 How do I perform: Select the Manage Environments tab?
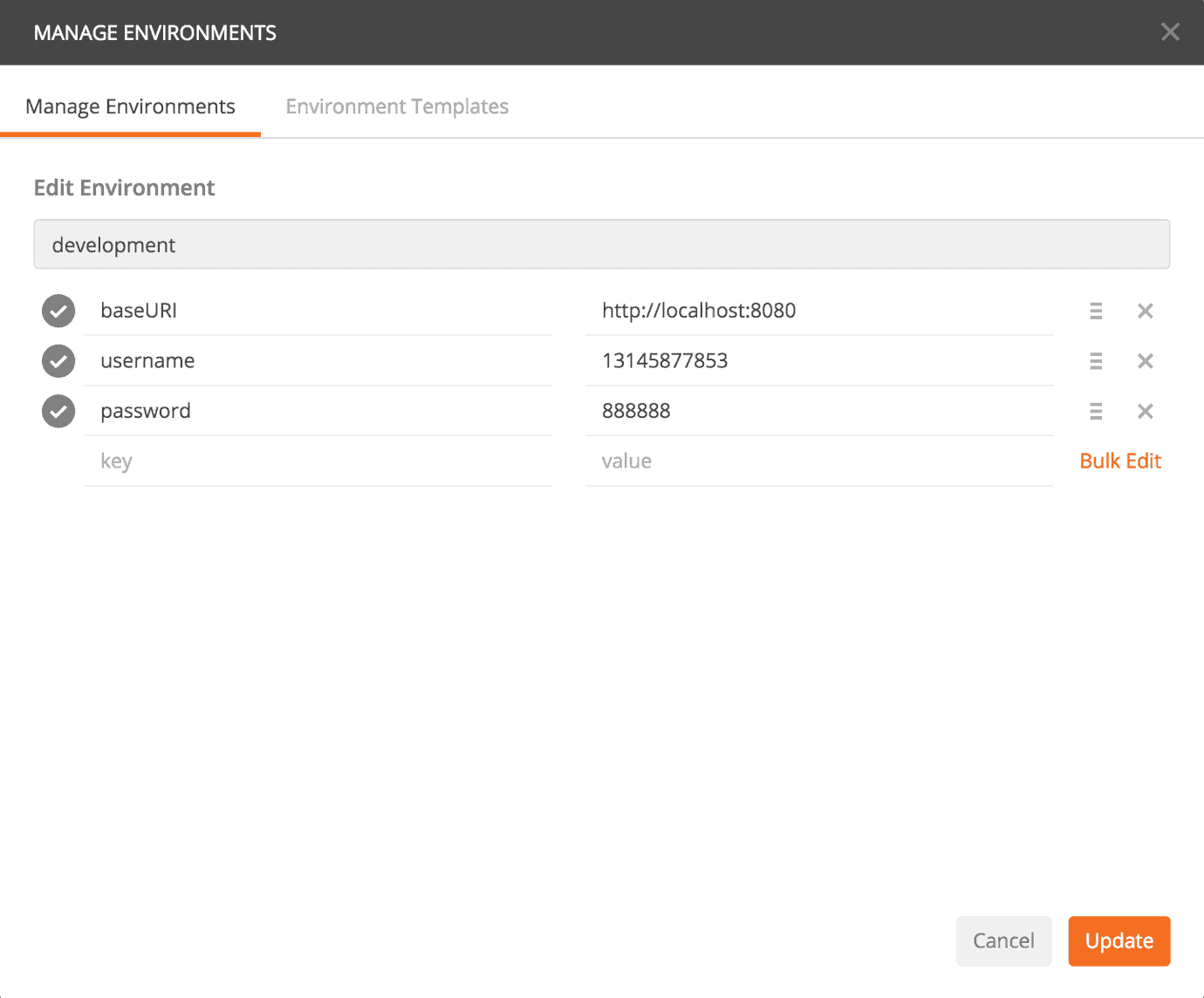pos(130,106)
